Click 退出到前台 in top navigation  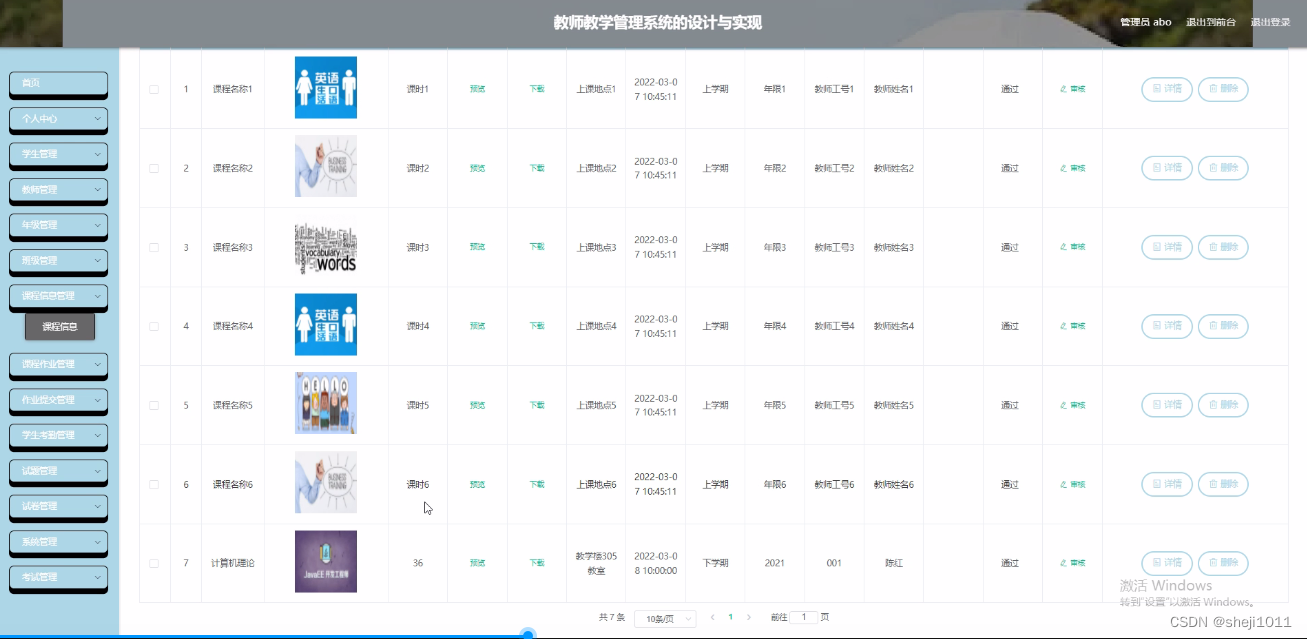[1210, 21]
